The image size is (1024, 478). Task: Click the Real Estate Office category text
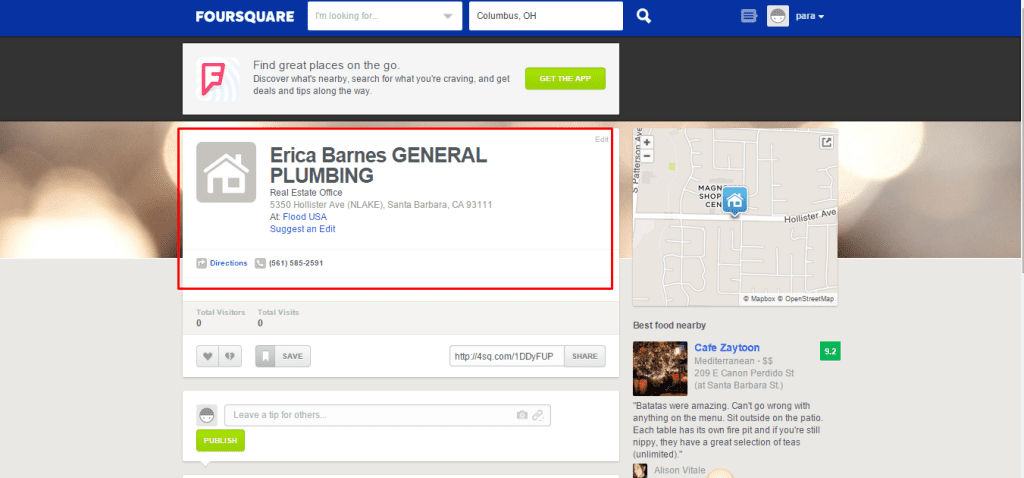pos(306,193)
